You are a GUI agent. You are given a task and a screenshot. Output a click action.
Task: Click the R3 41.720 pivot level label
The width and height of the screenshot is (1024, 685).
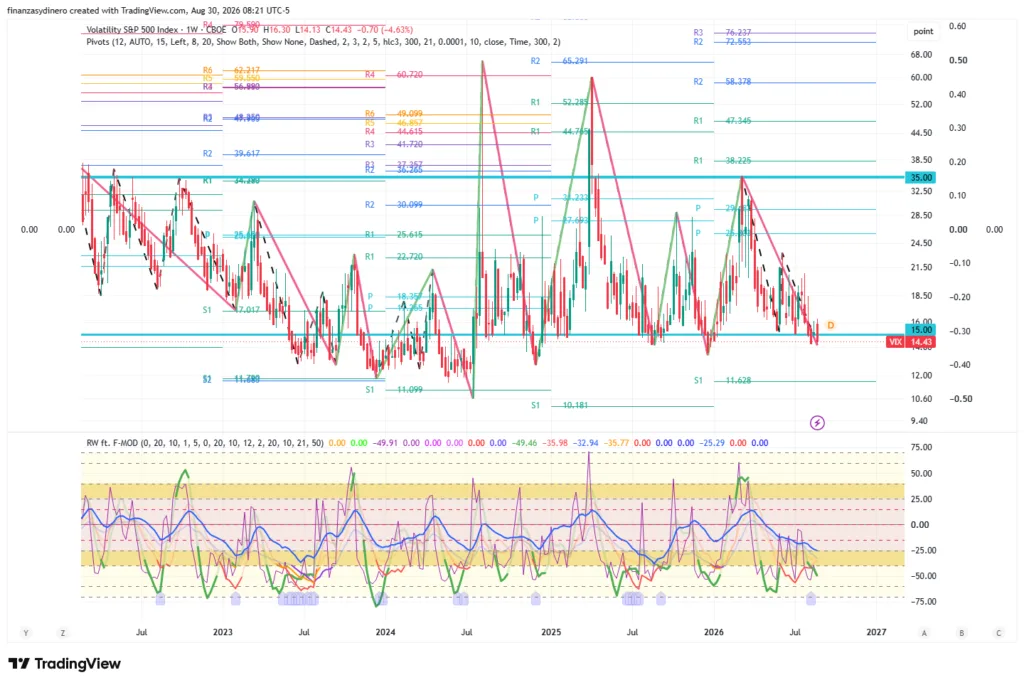394,144
